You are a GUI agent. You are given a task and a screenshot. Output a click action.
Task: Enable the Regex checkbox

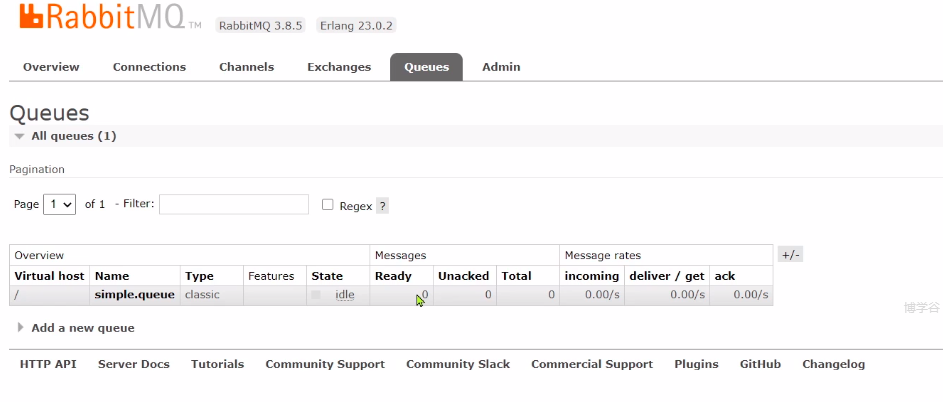328,205
